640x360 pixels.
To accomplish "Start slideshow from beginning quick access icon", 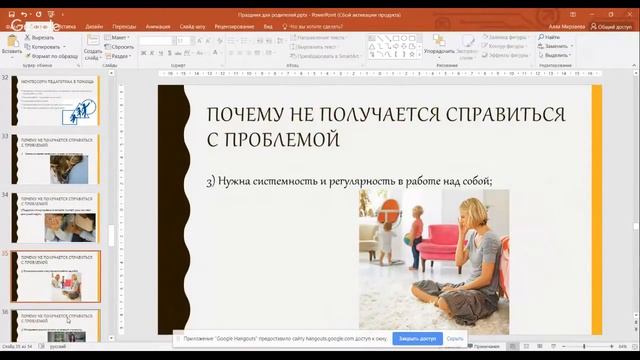I will tap(51, 14).
